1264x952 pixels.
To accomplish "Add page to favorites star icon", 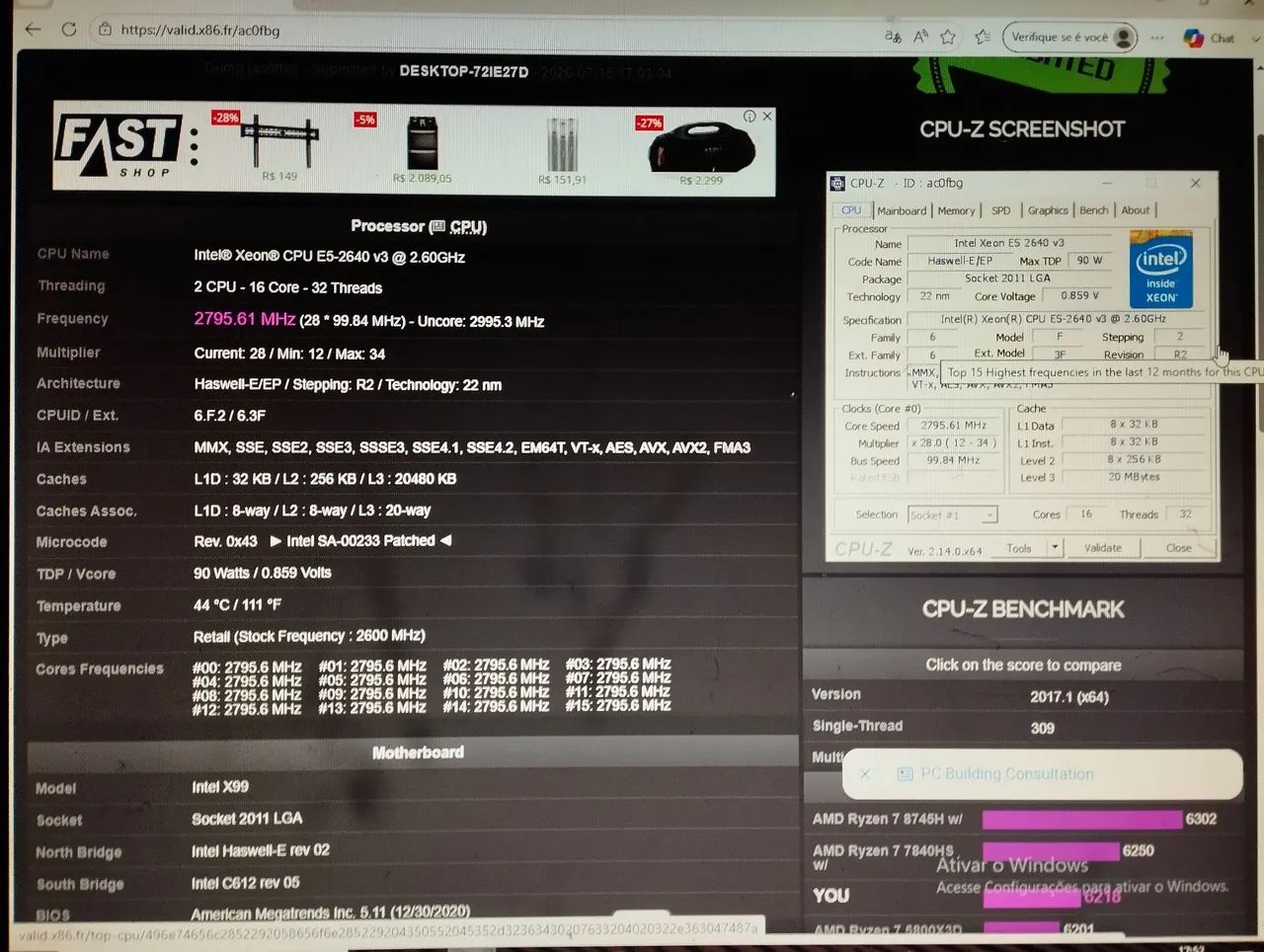I will (948, 37).
